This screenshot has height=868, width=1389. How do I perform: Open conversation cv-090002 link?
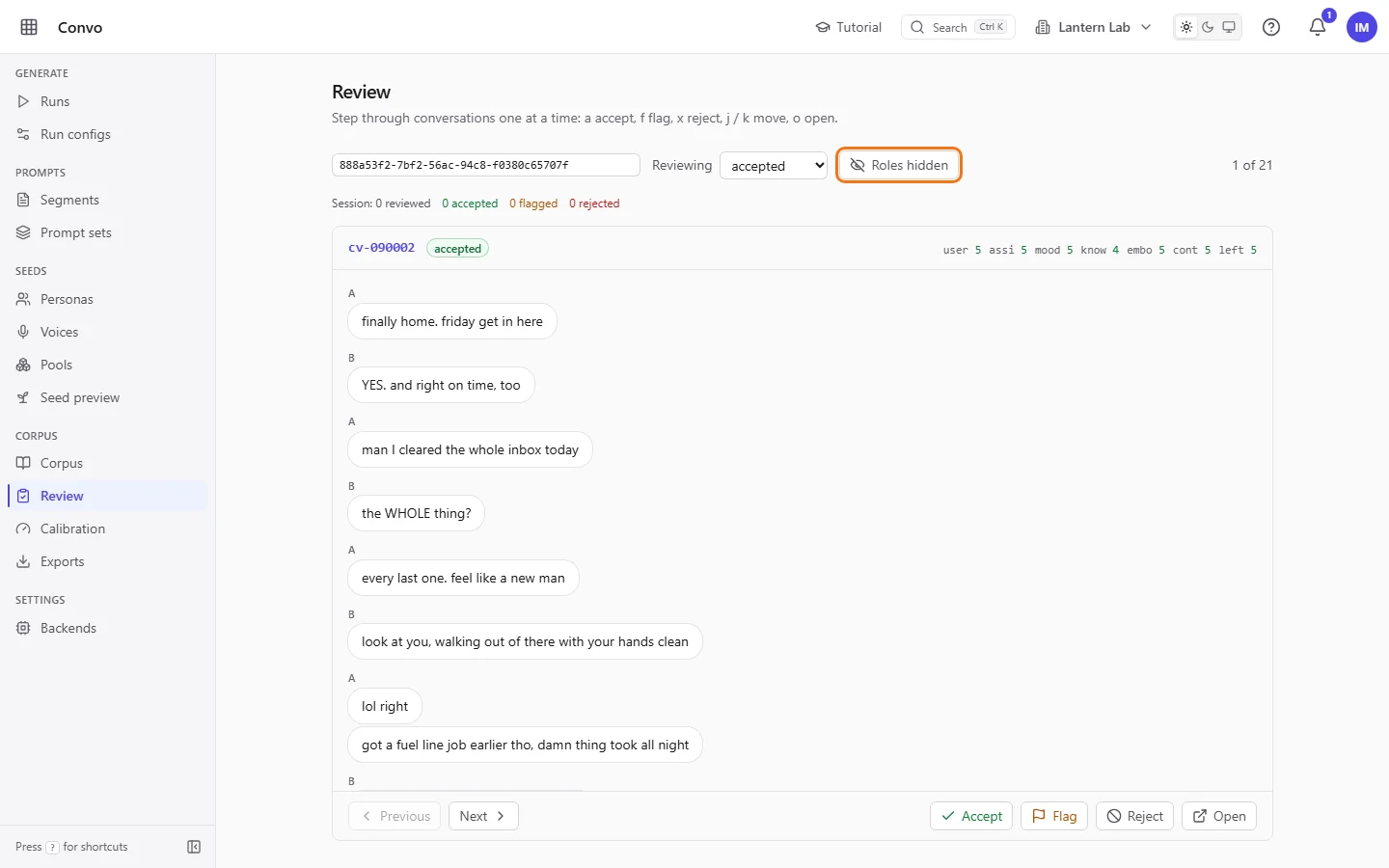(381, 248)
